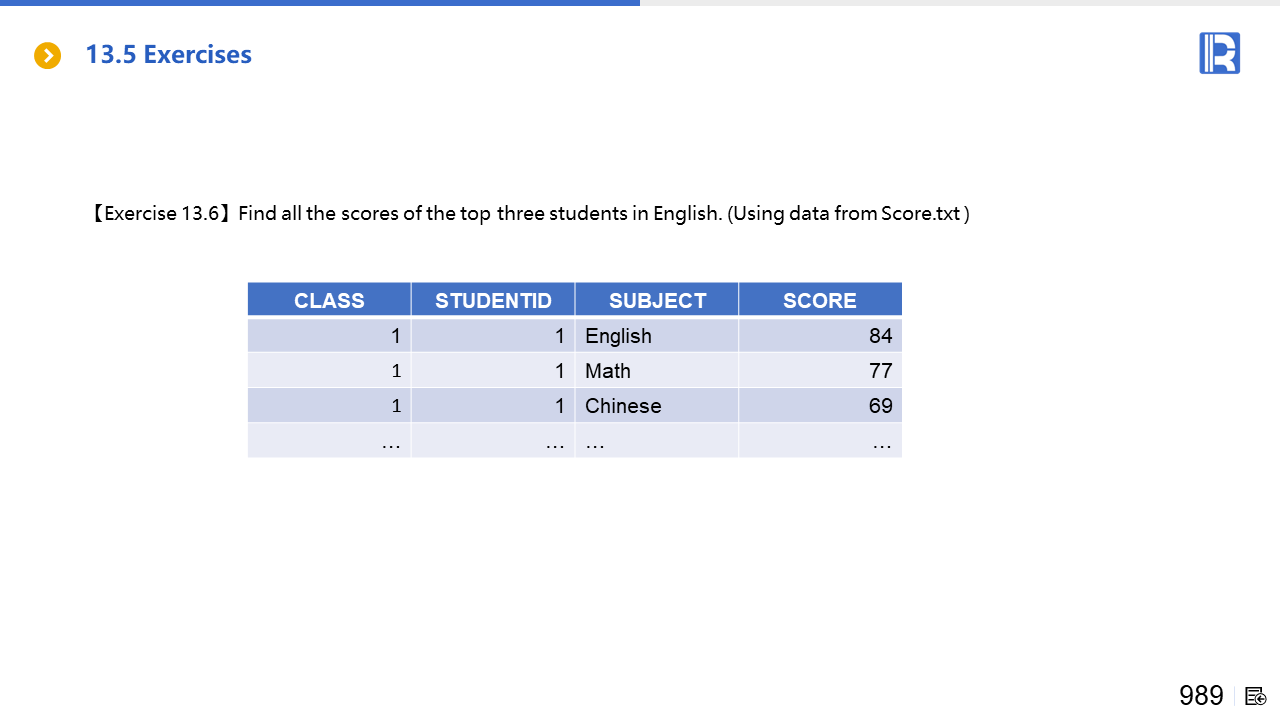The image size is (1280, 720).
Task: Select the CLASS column header
Action: pos(329,300)
